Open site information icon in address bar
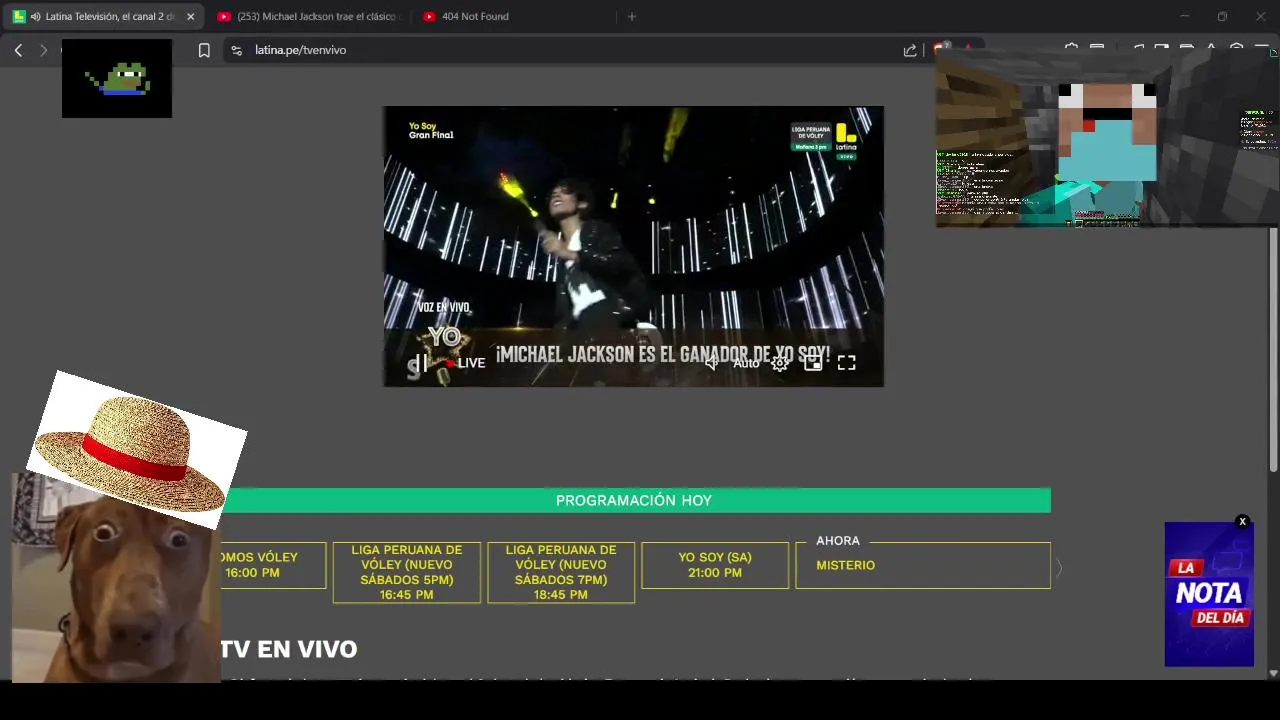This screenshot has width=1280, height=720. 236,50
